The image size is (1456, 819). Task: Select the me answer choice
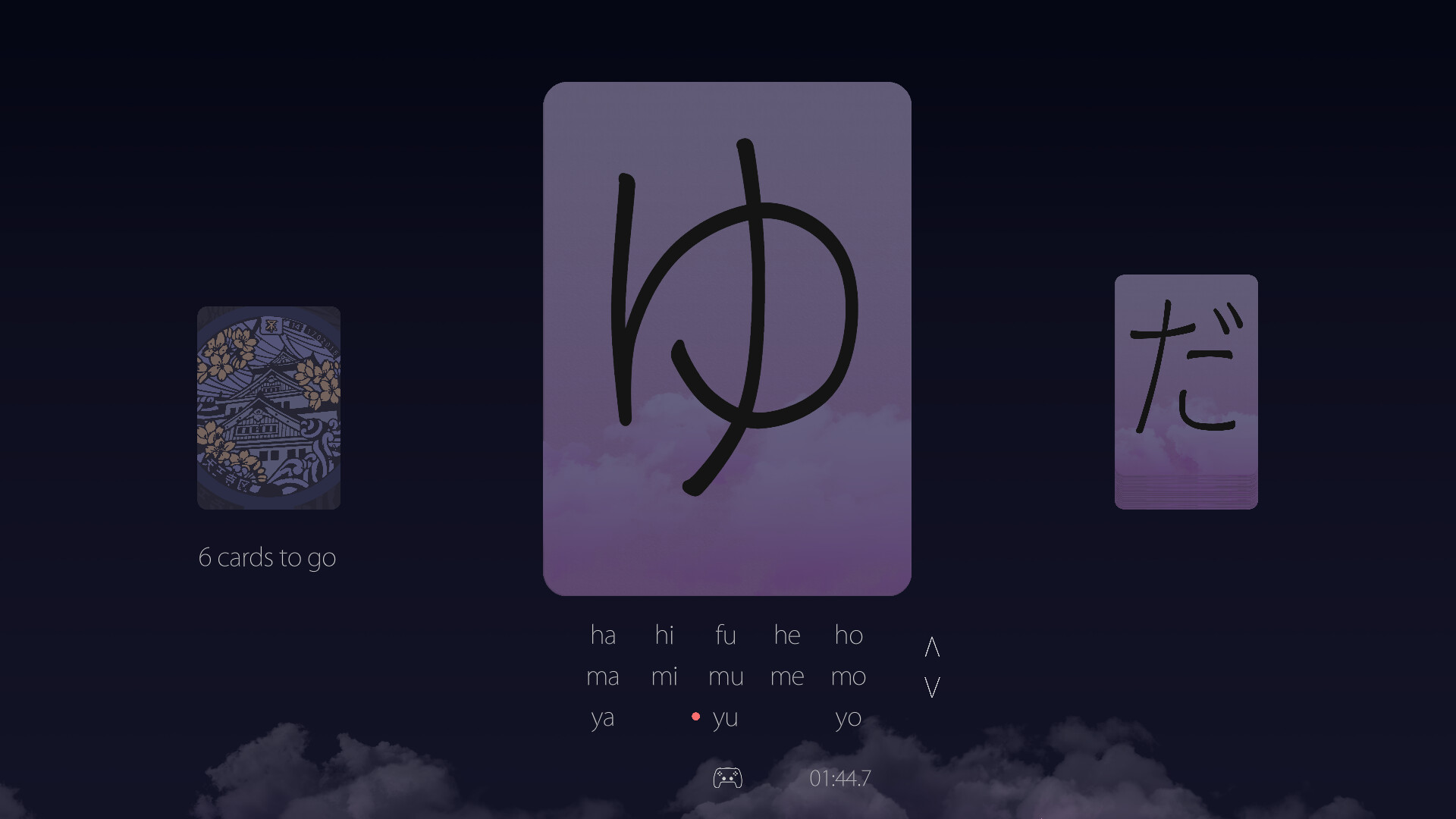[786, 676]
